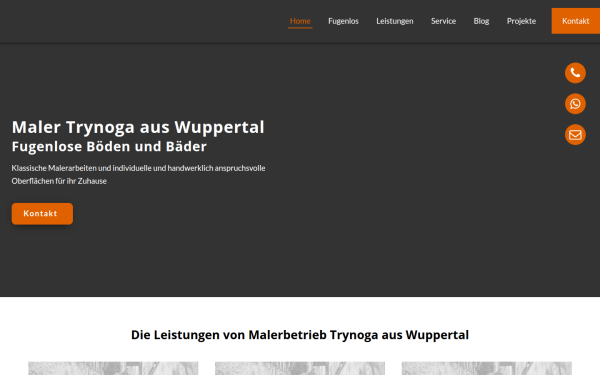Image resolution: width=600 pixels, height=375 pixels.
Task: Click the orange phone call icon
Action: pyautogui.click(x=575, y=73)
